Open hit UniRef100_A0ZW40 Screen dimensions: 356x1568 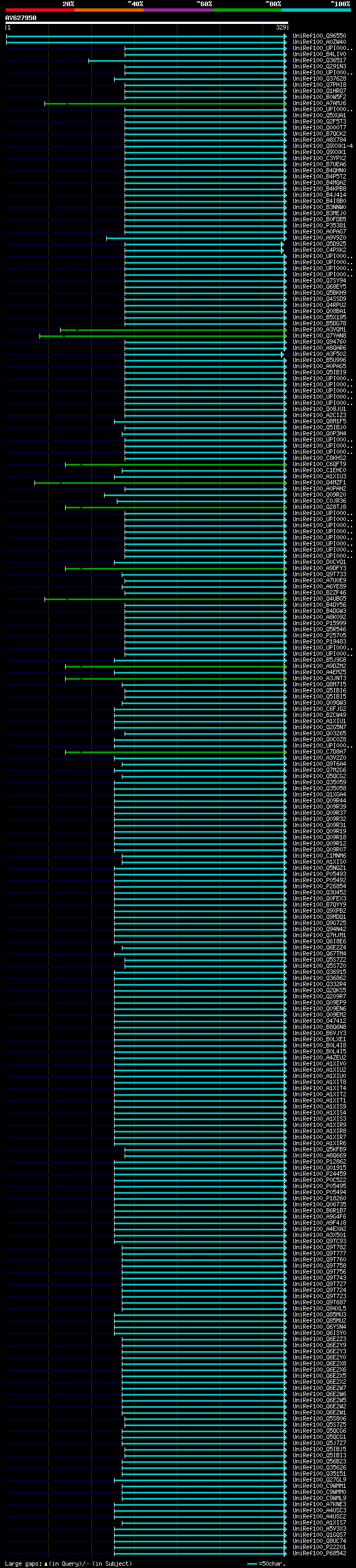coord(319,42)
